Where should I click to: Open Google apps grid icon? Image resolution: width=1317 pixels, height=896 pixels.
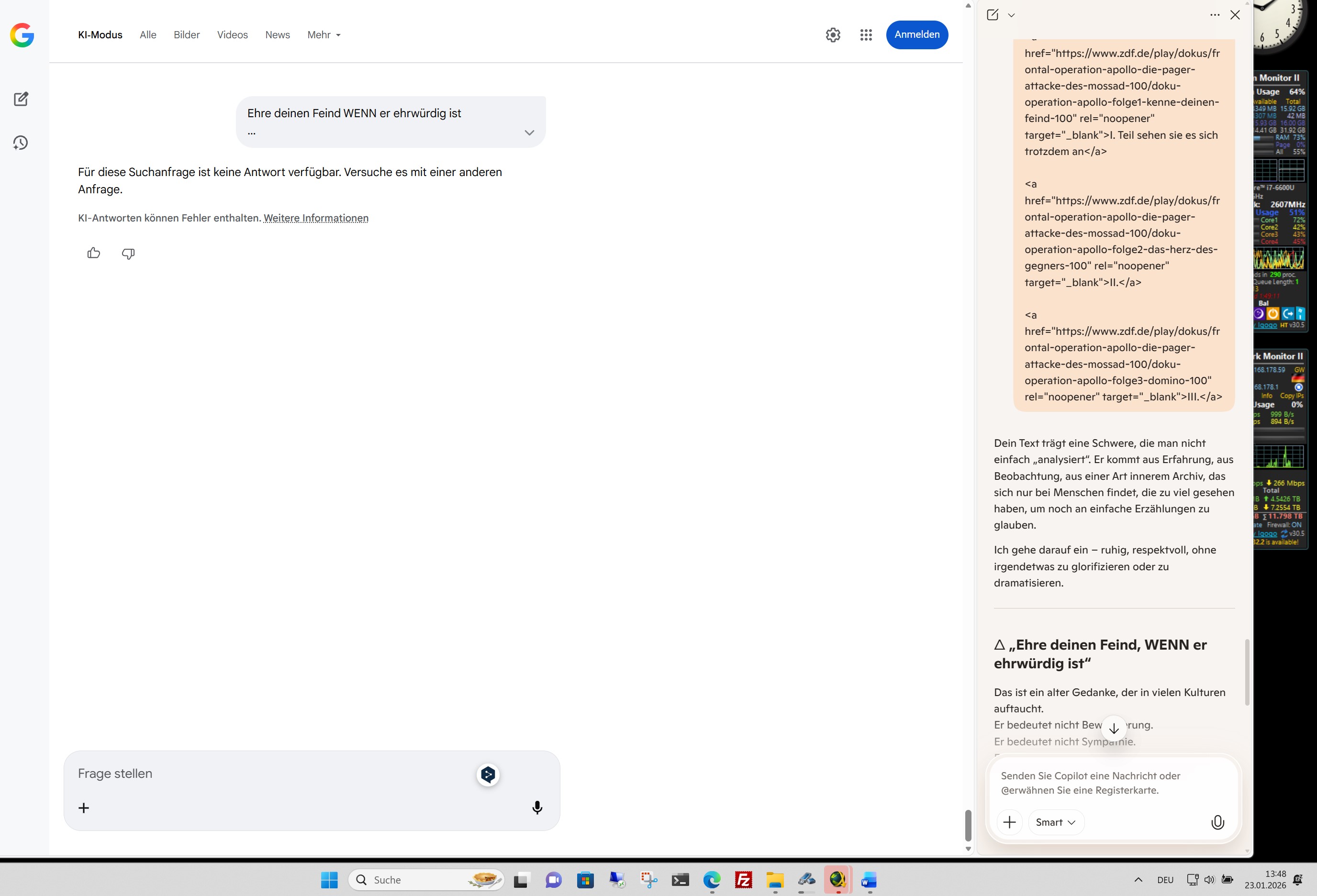(865, 35)
